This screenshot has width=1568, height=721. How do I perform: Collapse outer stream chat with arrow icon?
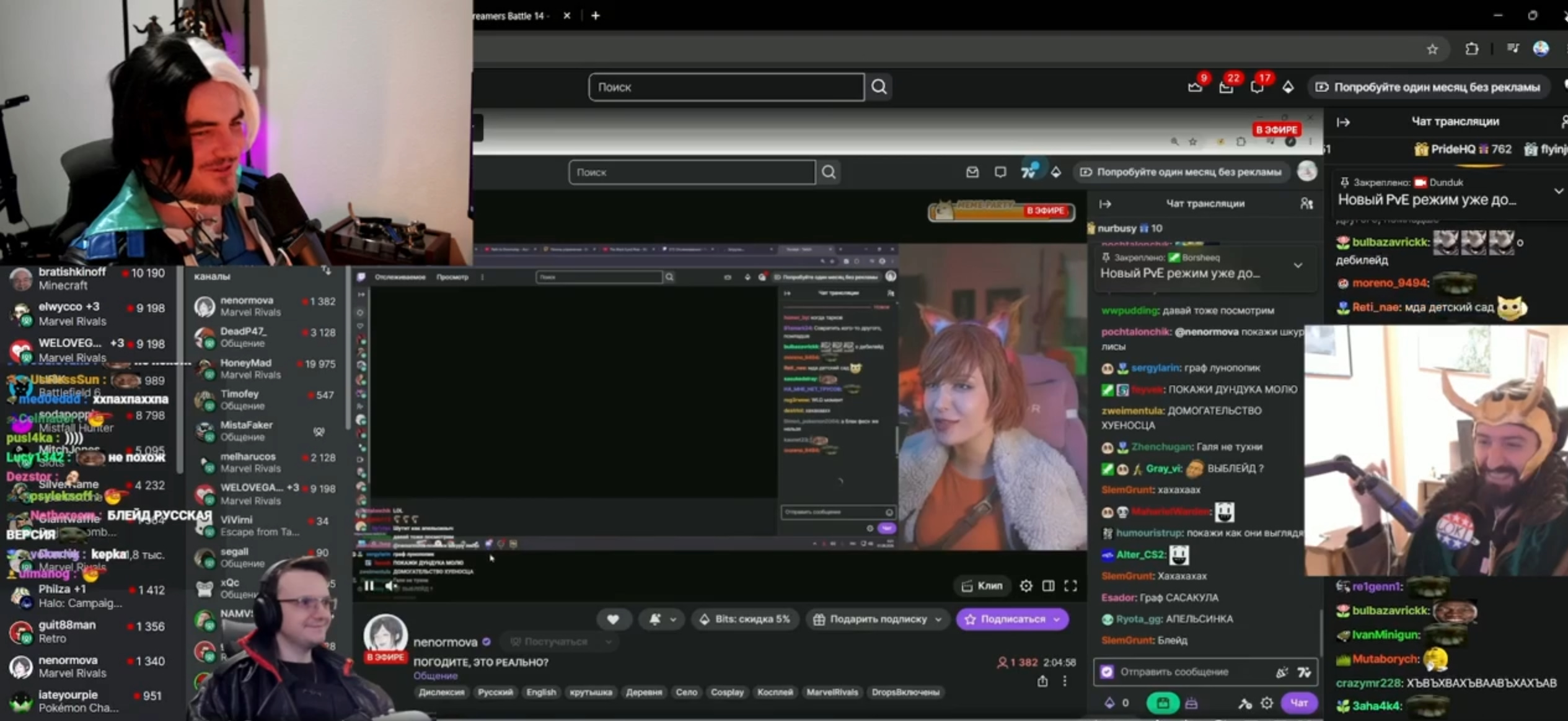pos(1343,122)
